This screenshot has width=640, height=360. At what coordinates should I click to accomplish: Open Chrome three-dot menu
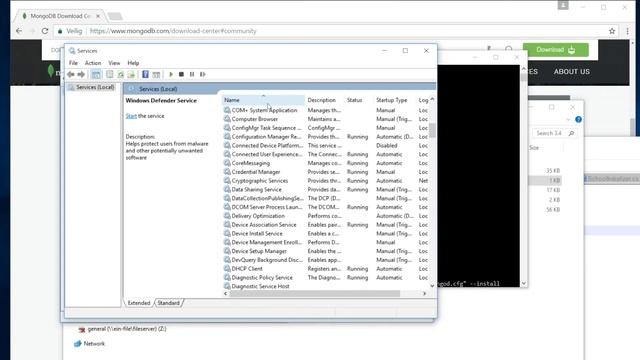627,31
